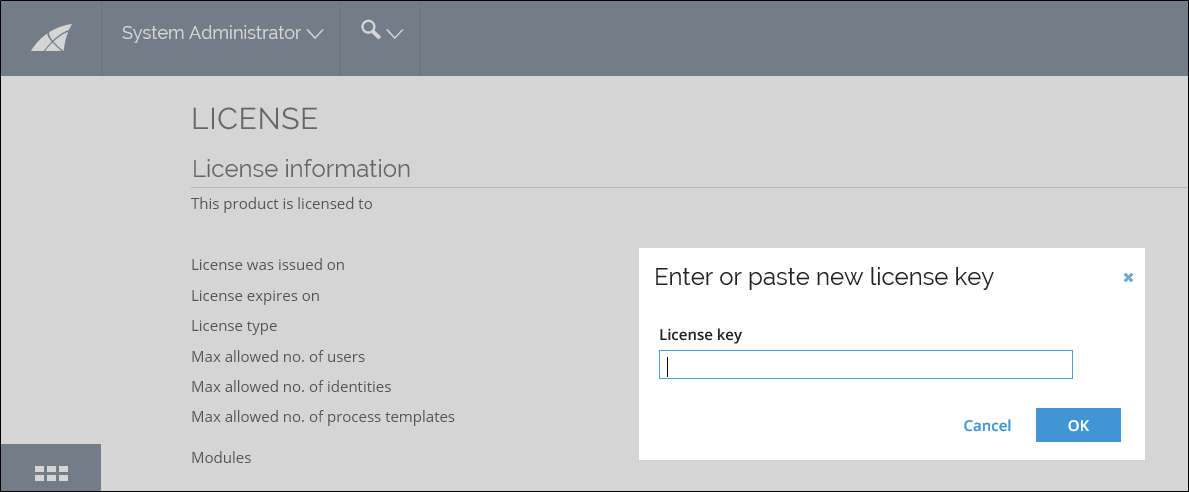Select the 'License expires on' label
The height and width of the screenshot is (492, 1189).
click(x=255, y=296)
